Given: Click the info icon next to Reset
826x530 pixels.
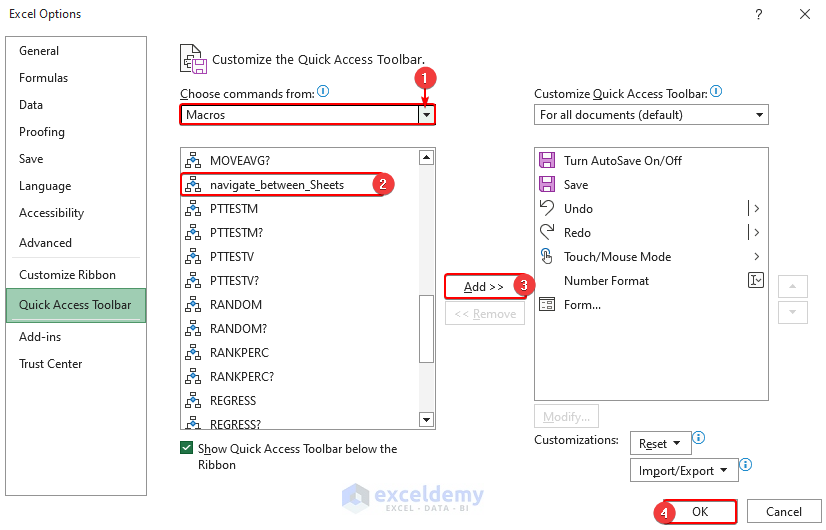Looking at the screenshot, I should (x=699, y=437).
